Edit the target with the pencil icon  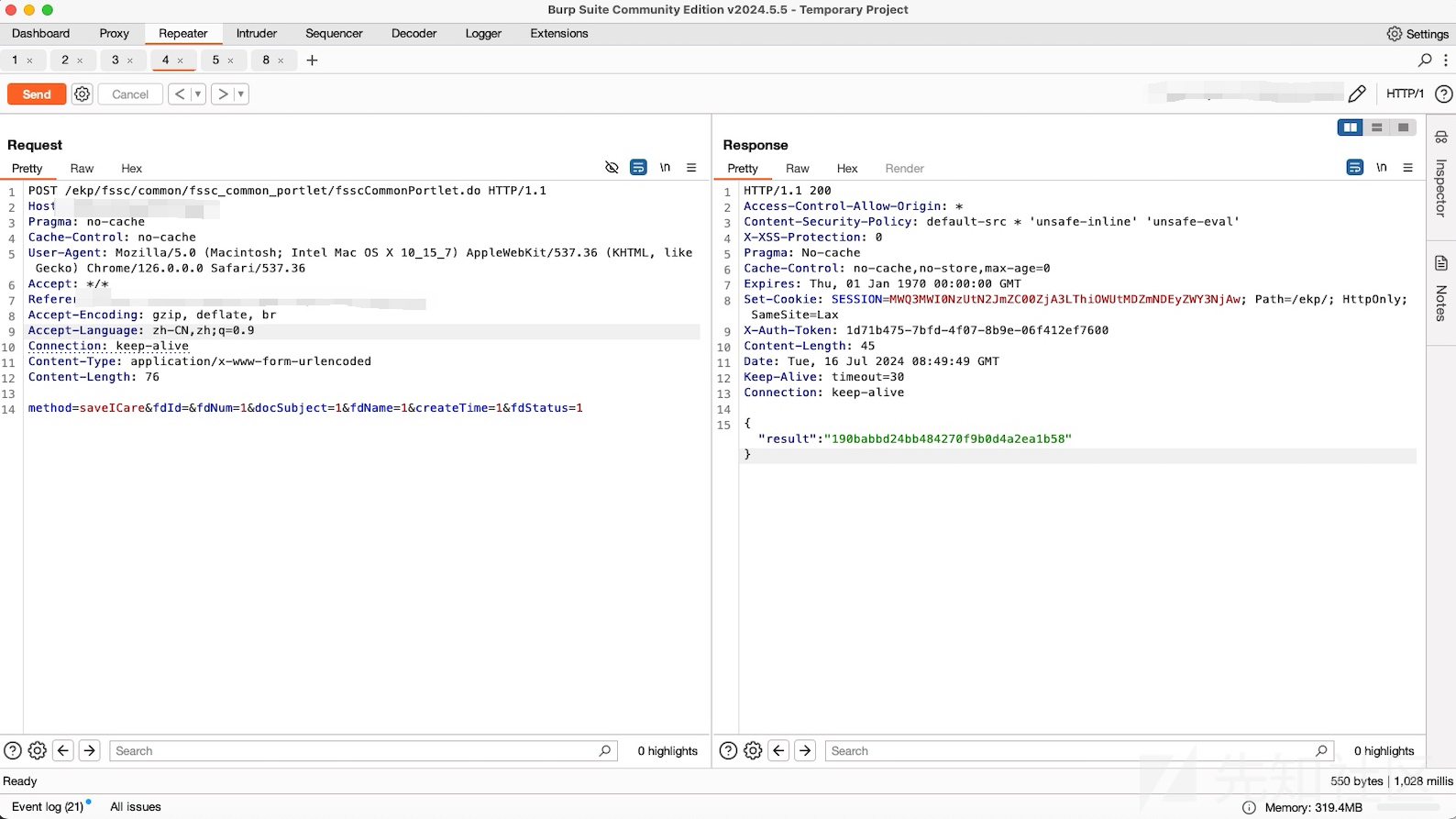[x=1357, y=94]
